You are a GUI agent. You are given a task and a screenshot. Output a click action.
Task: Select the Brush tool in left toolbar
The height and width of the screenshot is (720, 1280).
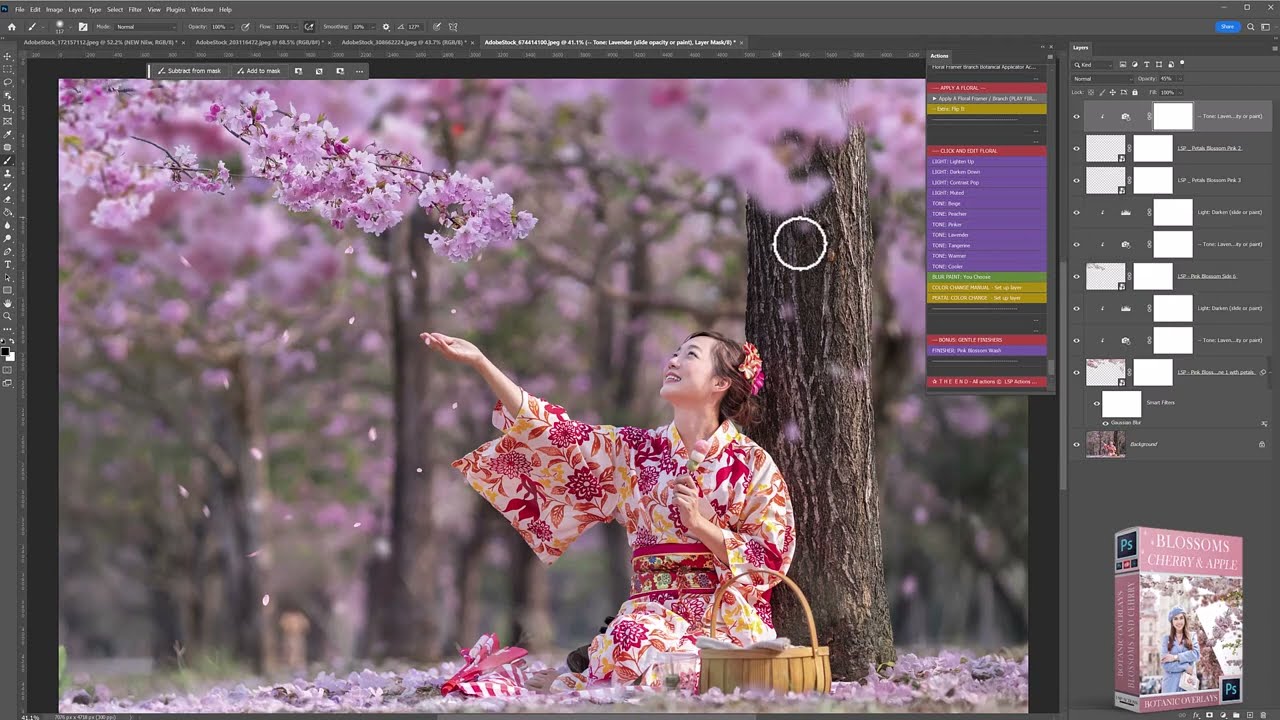point(8,160)
